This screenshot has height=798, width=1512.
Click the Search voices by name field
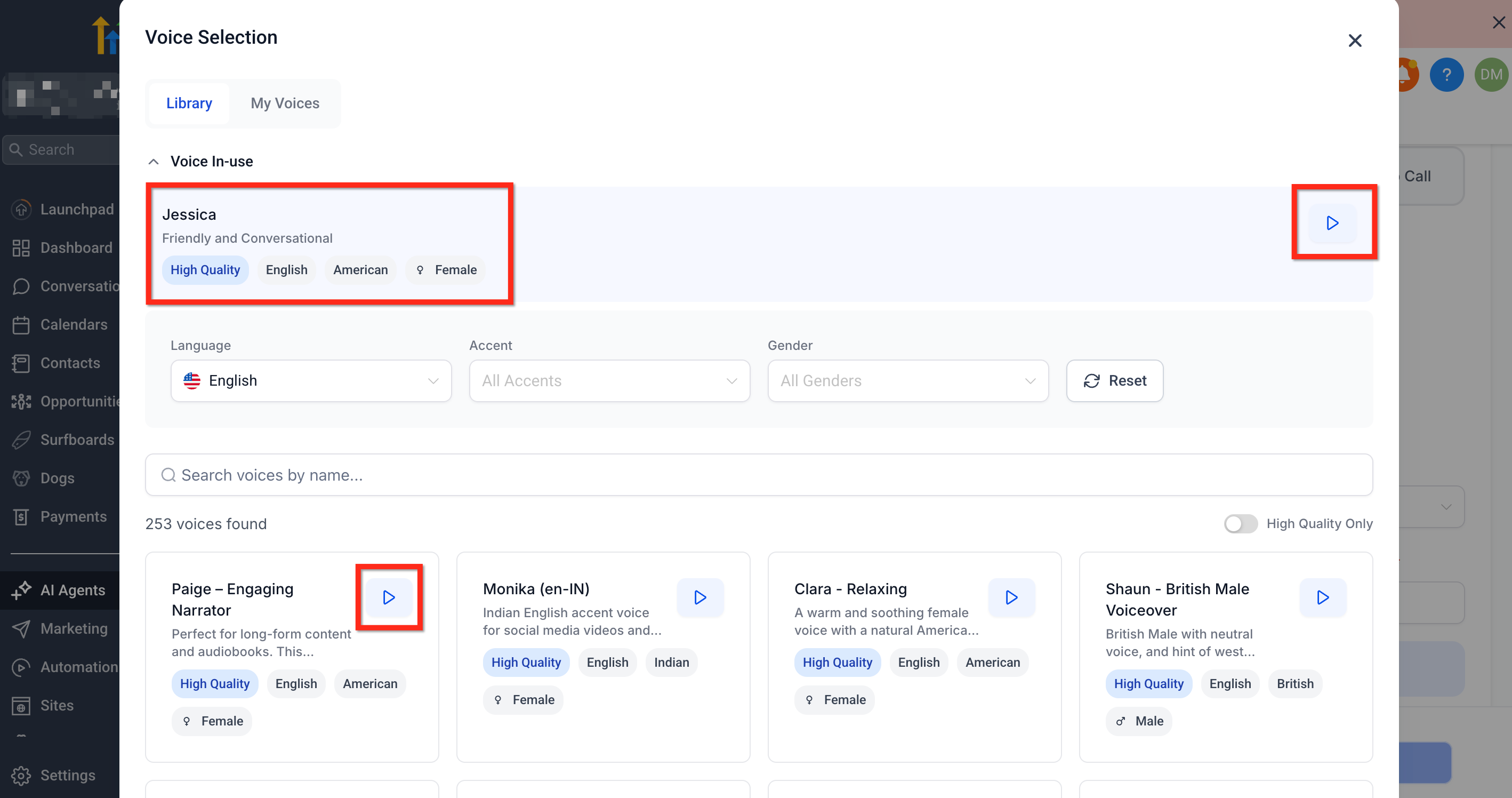pos(758,474)
